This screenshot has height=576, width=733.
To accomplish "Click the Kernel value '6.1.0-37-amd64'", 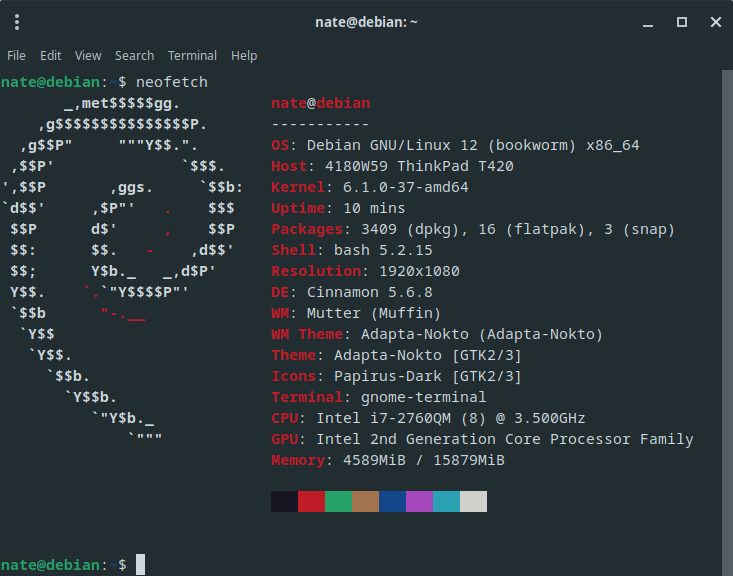I will pyautogui.click(x=406, y=187).
